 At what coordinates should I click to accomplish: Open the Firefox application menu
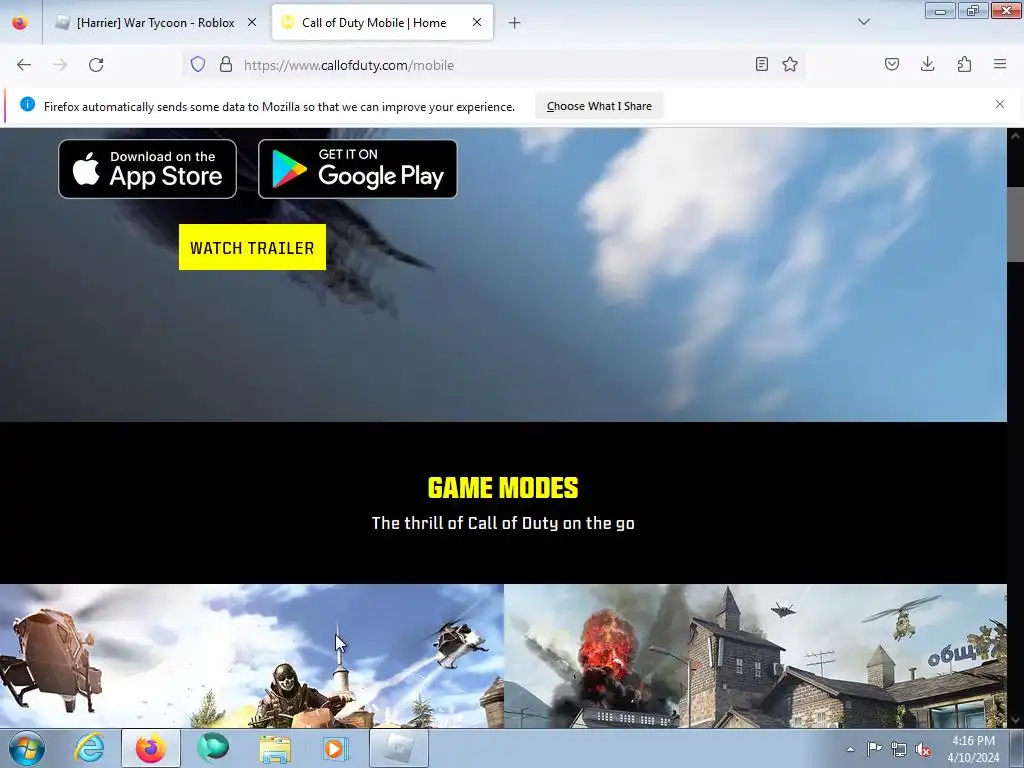coord(1000,64)
